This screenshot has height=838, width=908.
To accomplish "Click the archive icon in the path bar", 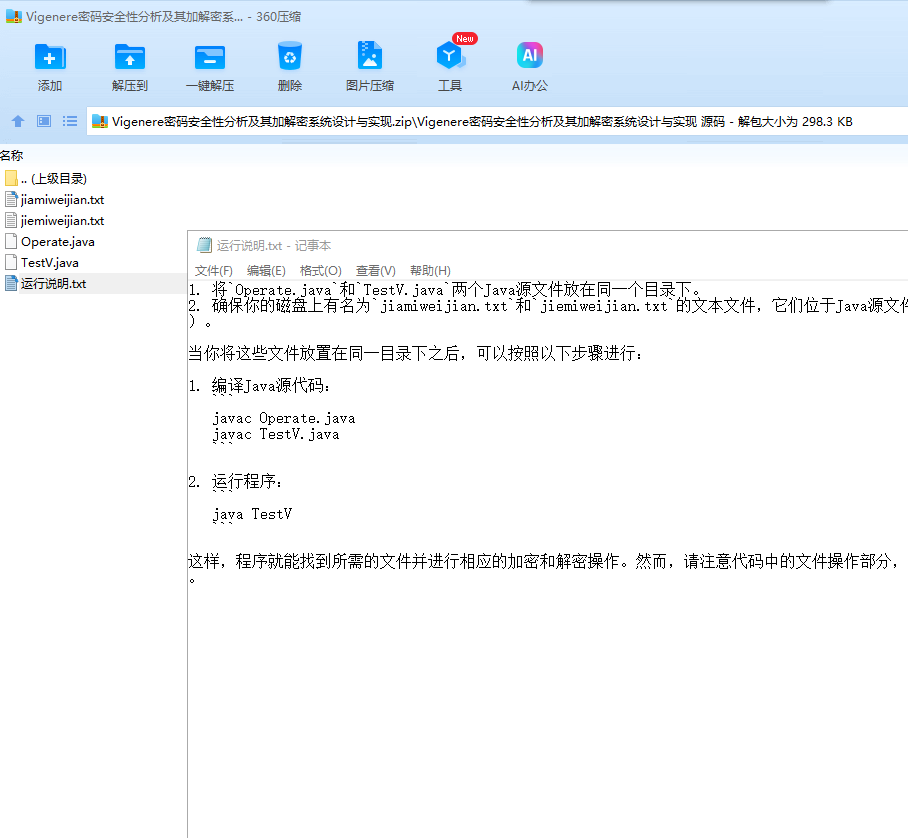I will (100, 122).
